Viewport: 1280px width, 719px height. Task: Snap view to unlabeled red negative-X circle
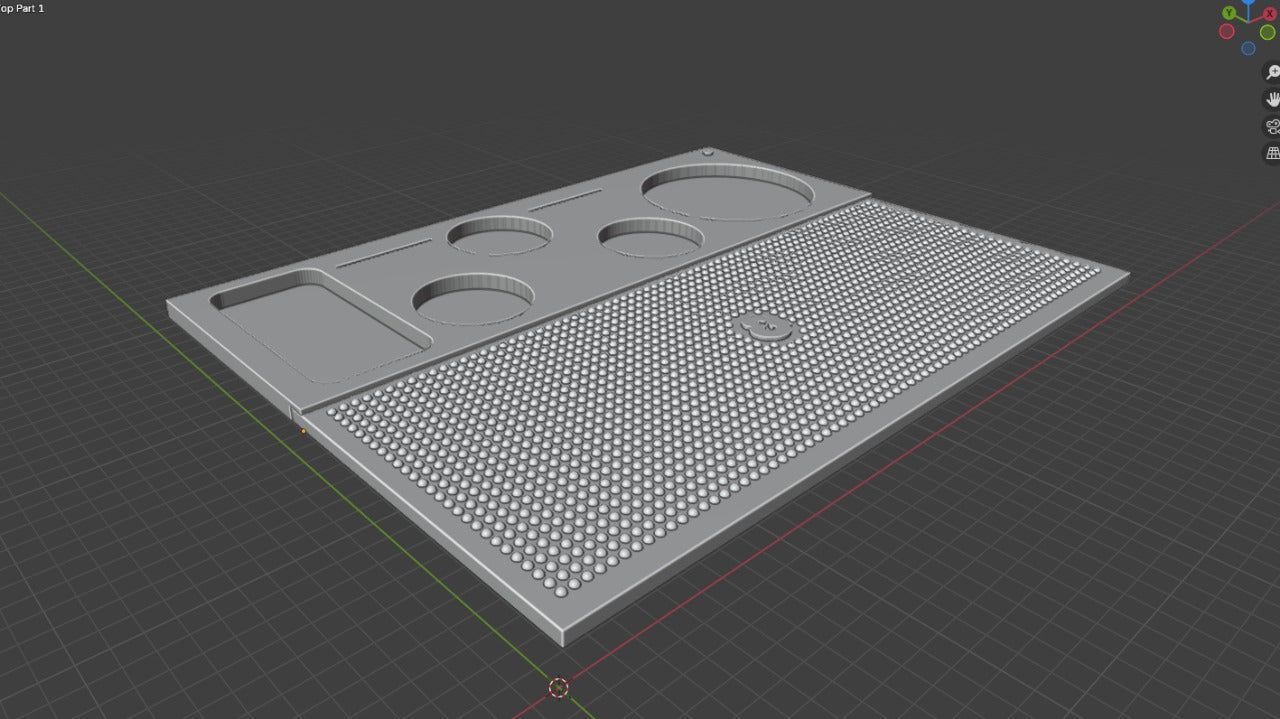(x=1226, y=32)
